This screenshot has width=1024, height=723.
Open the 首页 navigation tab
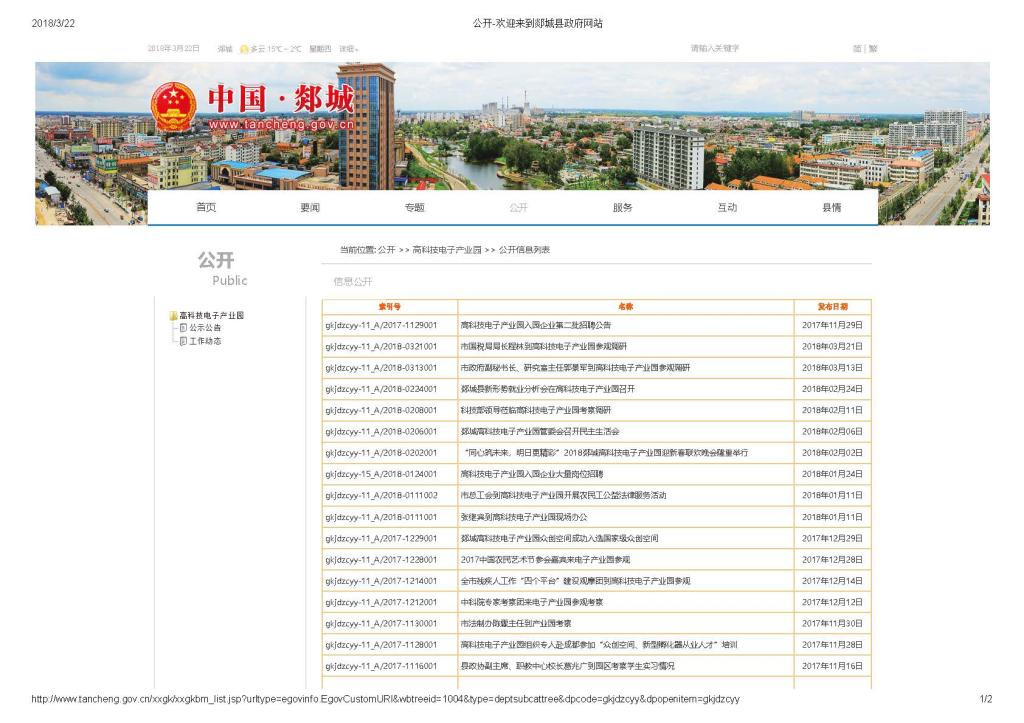(x=205, y=208)
